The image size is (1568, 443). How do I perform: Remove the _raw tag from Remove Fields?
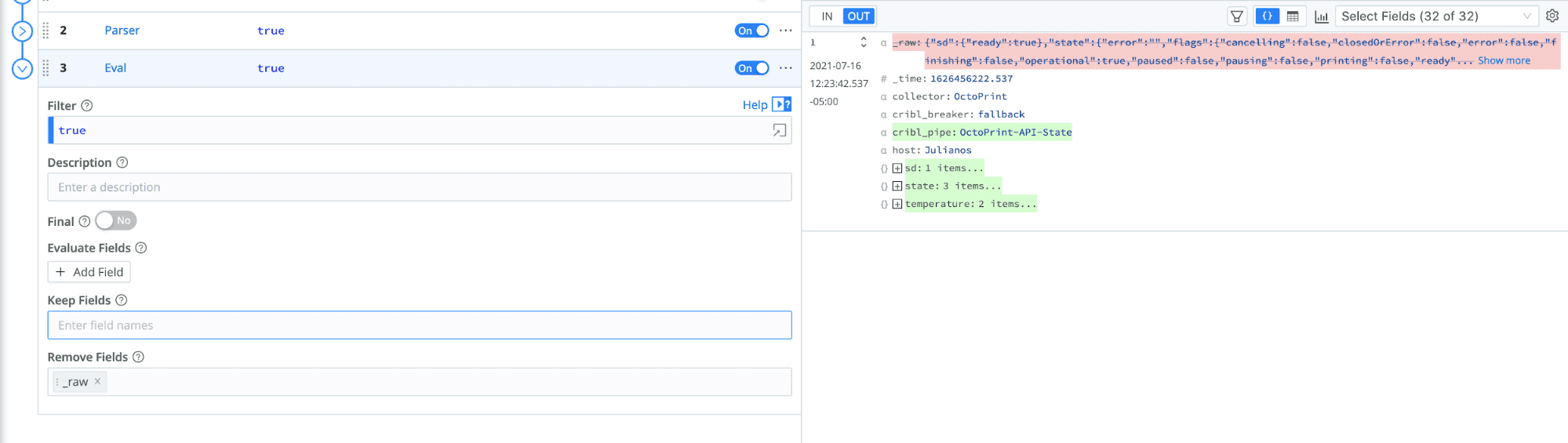(x=97, y=382)
